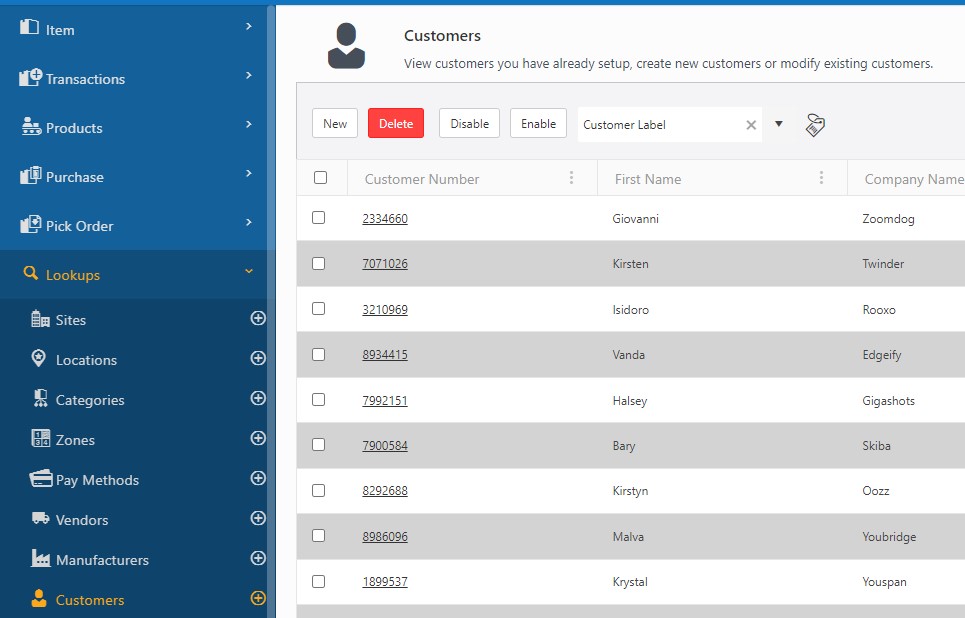Click the plus icon beside Sites
Screen dimensions: 965x618
258,318
